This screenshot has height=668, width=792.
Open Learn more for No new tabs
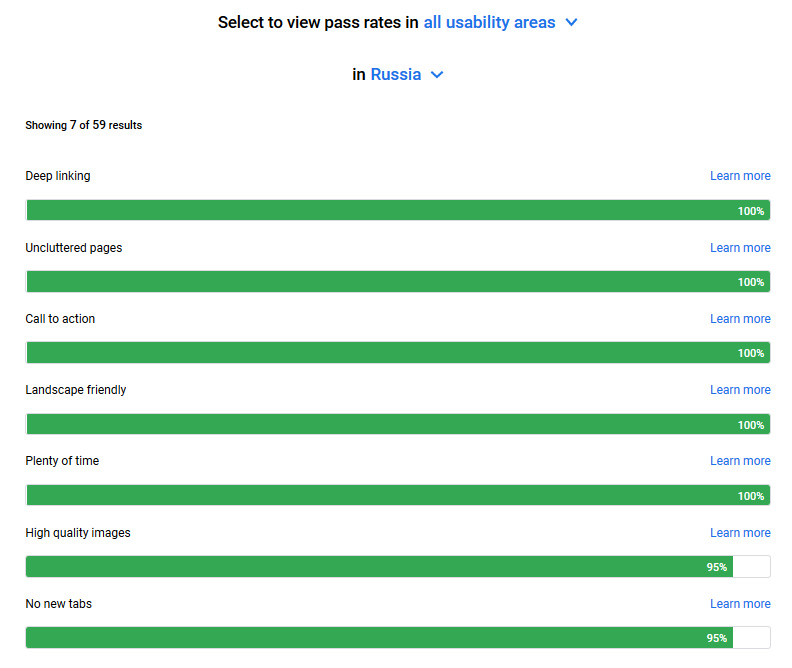740,604
